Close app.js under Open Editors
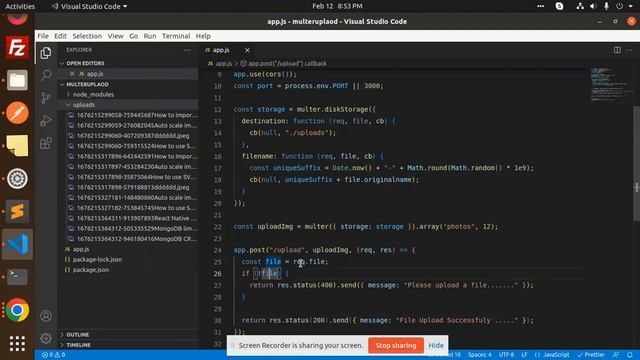 (72, 74)
